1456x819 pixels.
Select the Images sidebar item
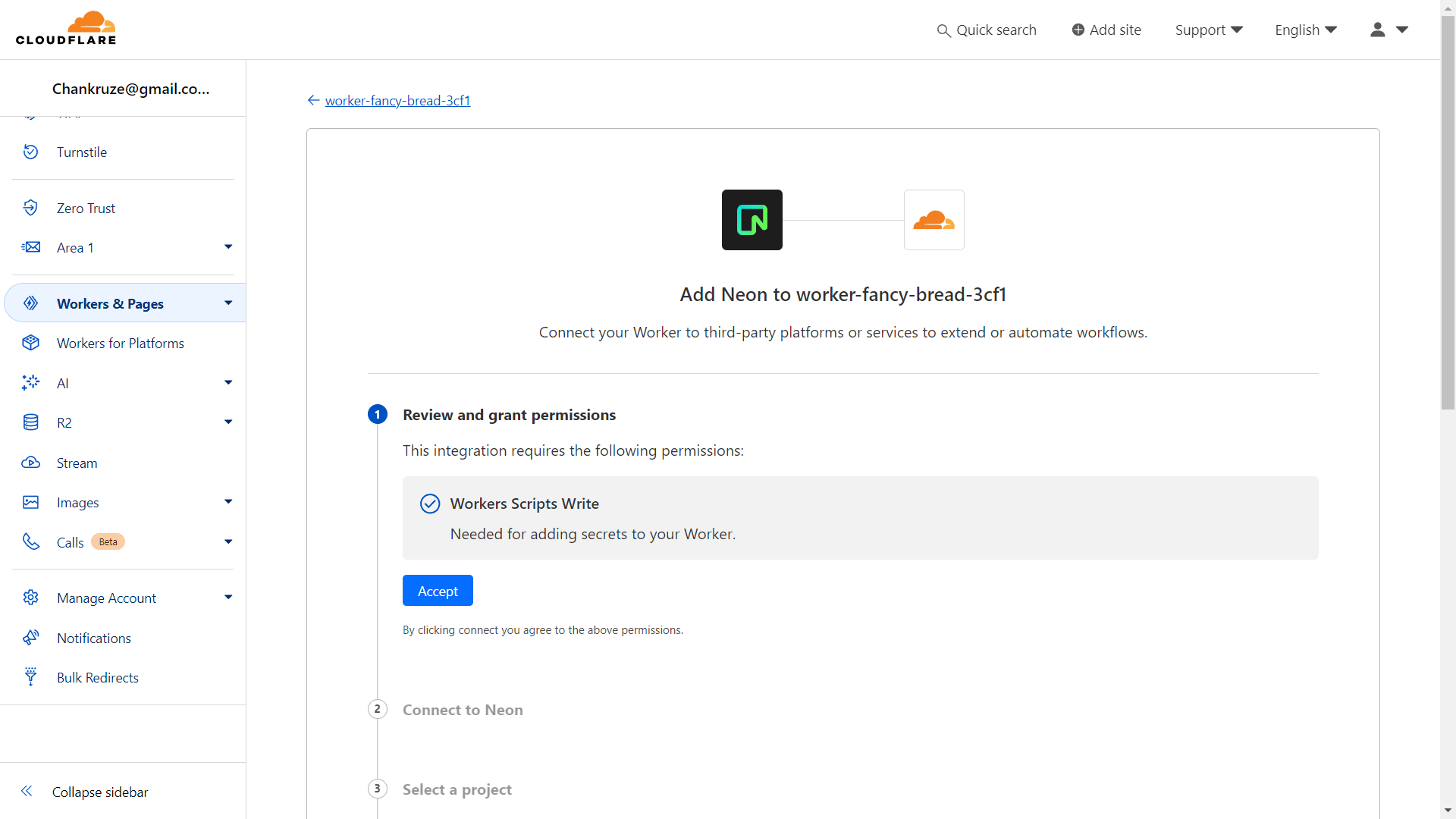[77, 502]
